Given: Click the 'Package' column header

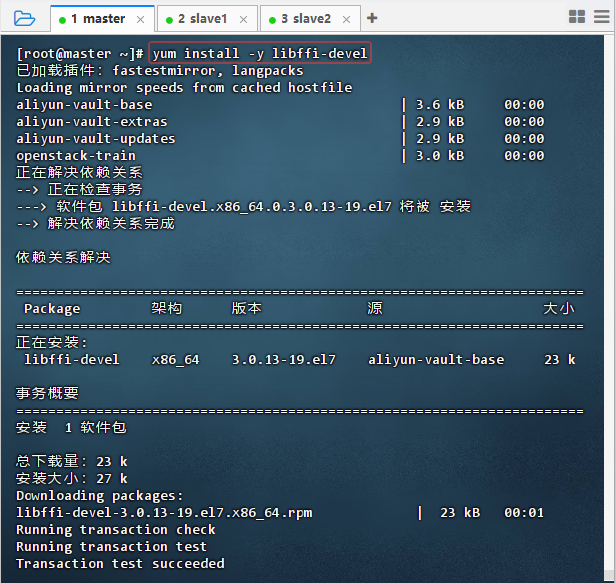Looking at the screenshot, I should click(52, 308).
